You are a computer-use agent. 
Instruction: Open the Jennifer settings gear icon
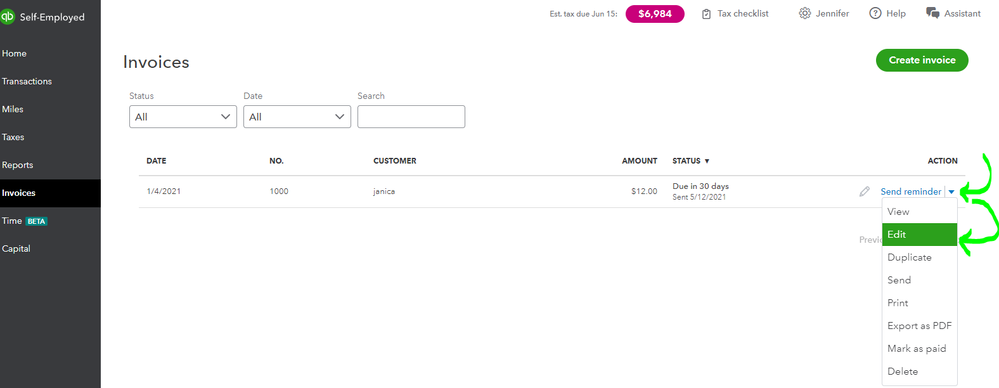[x=805, y=13]
